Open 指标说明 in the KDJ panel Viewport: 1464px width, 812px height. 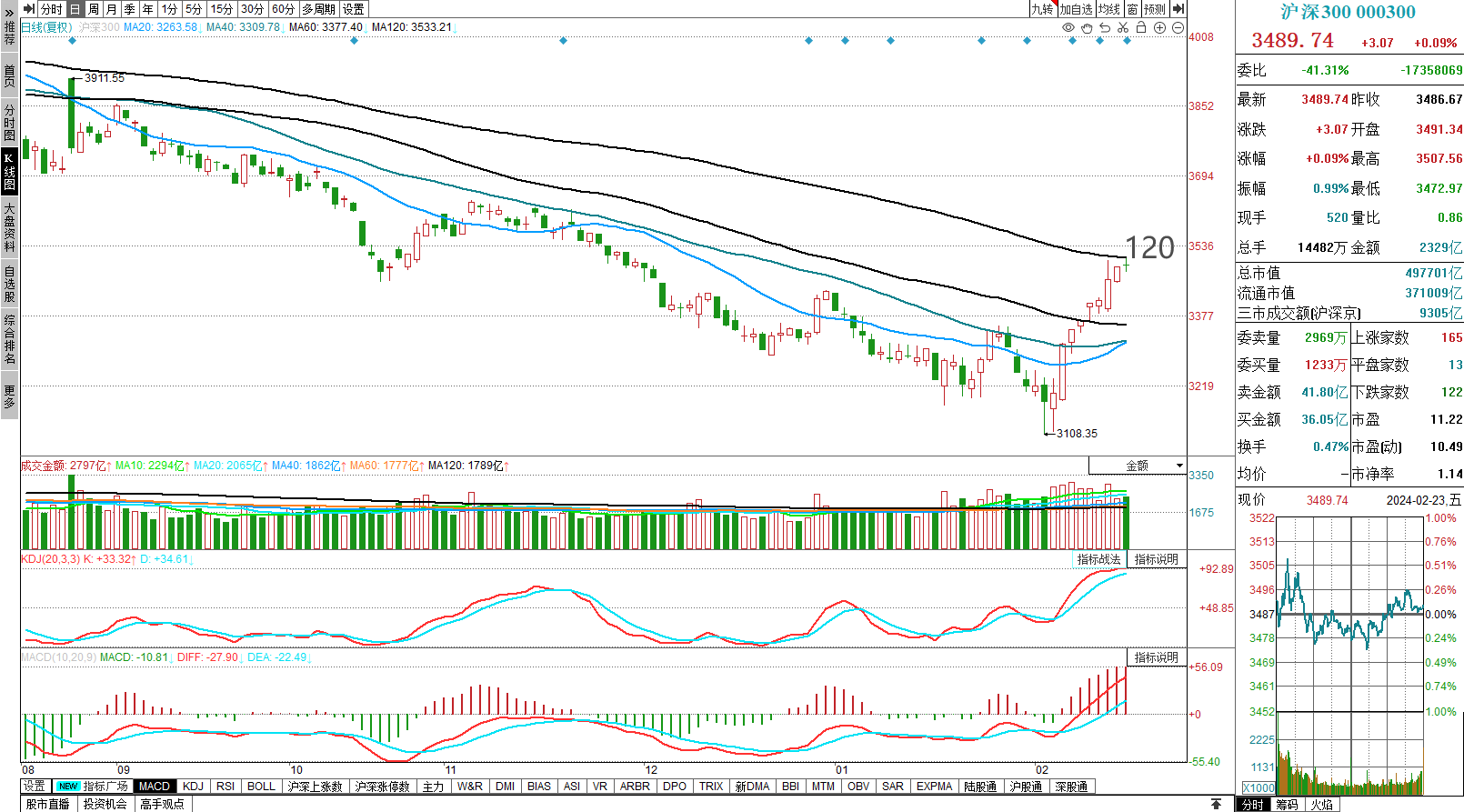(1156, 559)
